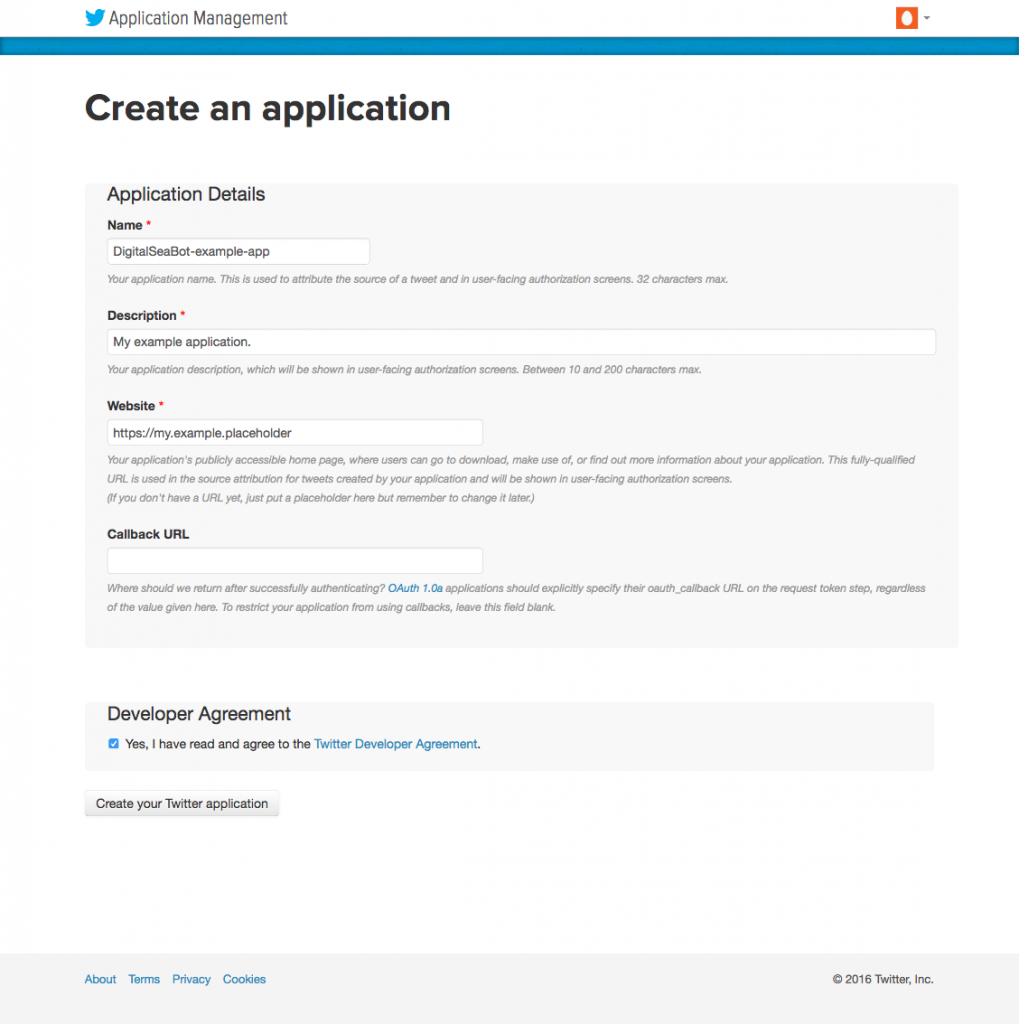The height and width of the screenshot is (1024, 1019).
Task: Open the Twitter Developer Agreement link
Action: [x=395, y=744]
